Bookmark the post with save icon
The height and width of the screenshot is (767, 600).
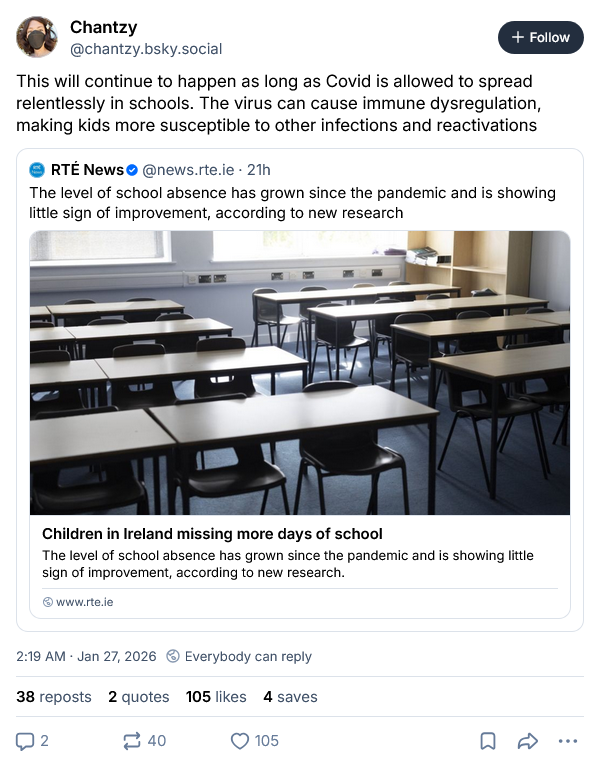488,741
